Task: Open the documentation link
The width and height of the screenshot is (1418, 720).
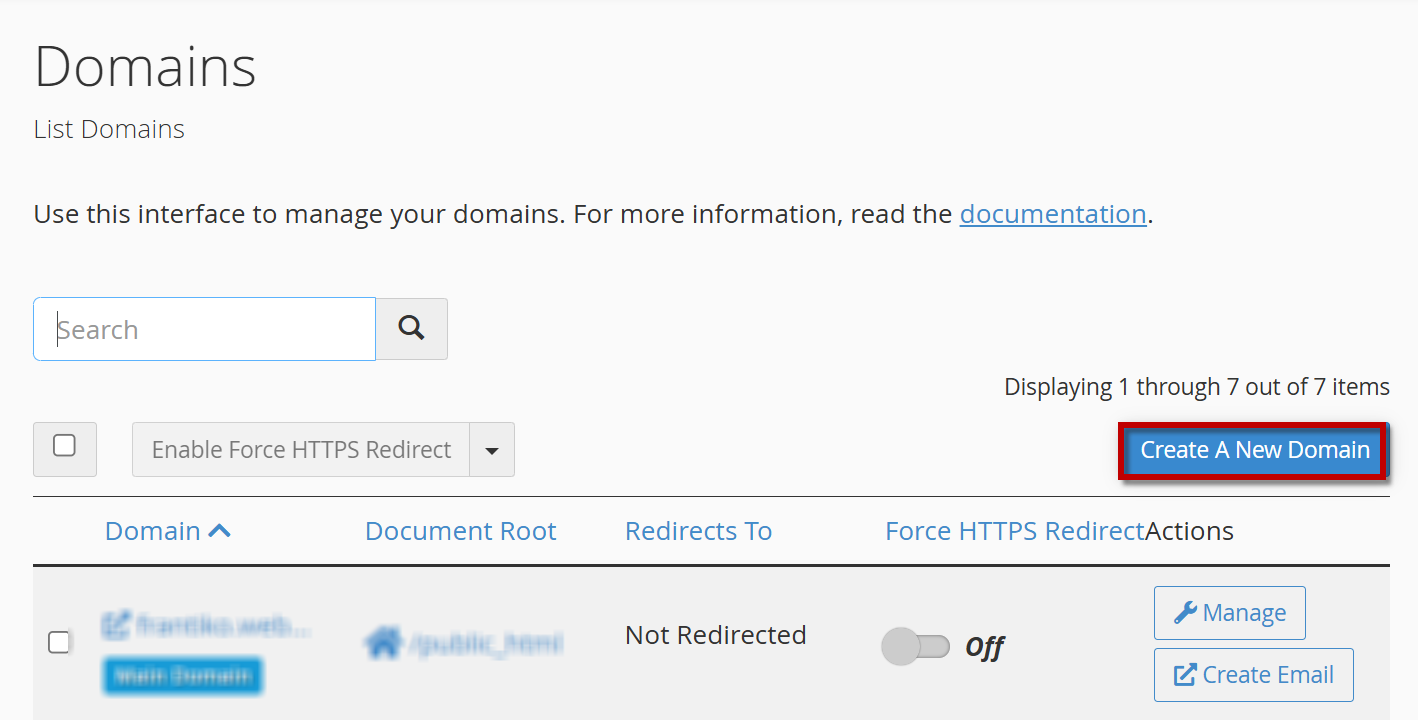Action: tap(1052, 214)
